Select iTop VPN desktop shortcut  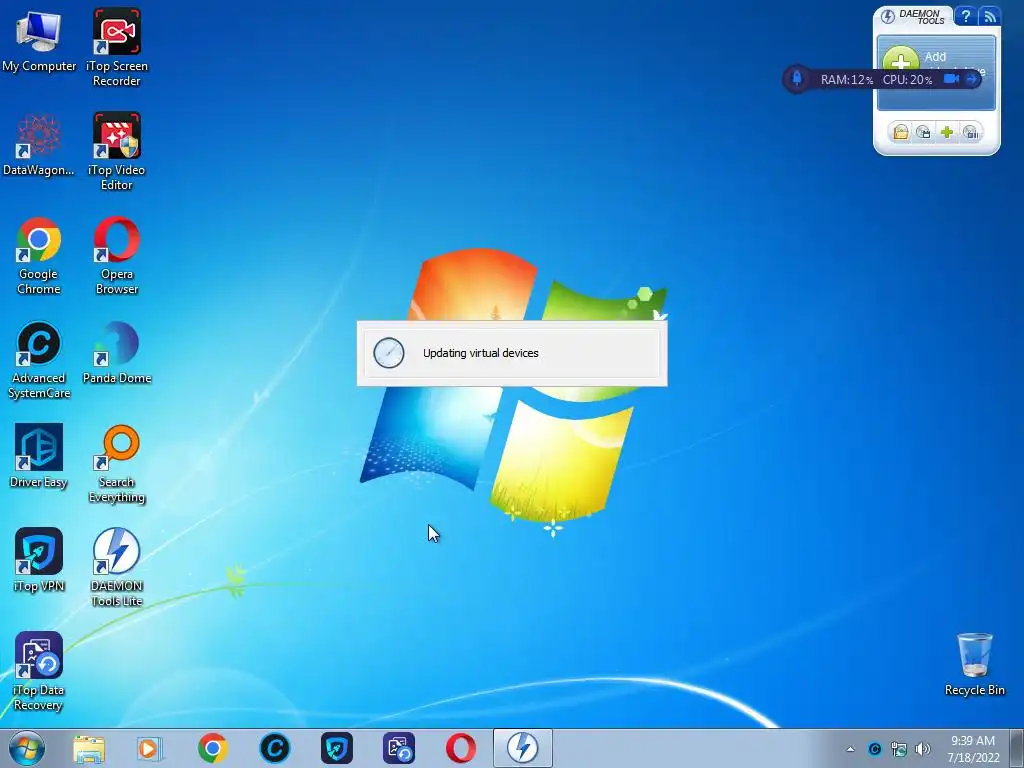click(x=39, y=560)
